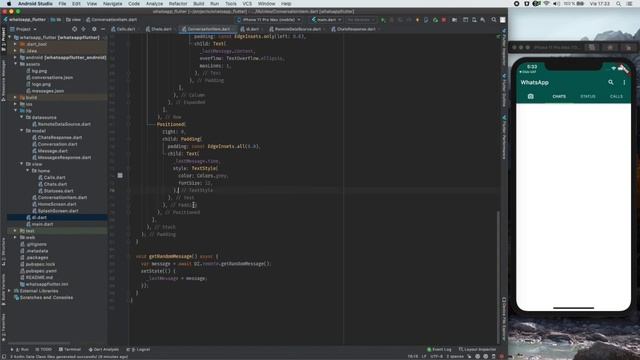The height and width of the screenshot is (360, 640).
Task: Open the Run tool window button
Action: [x=20, y=349]
